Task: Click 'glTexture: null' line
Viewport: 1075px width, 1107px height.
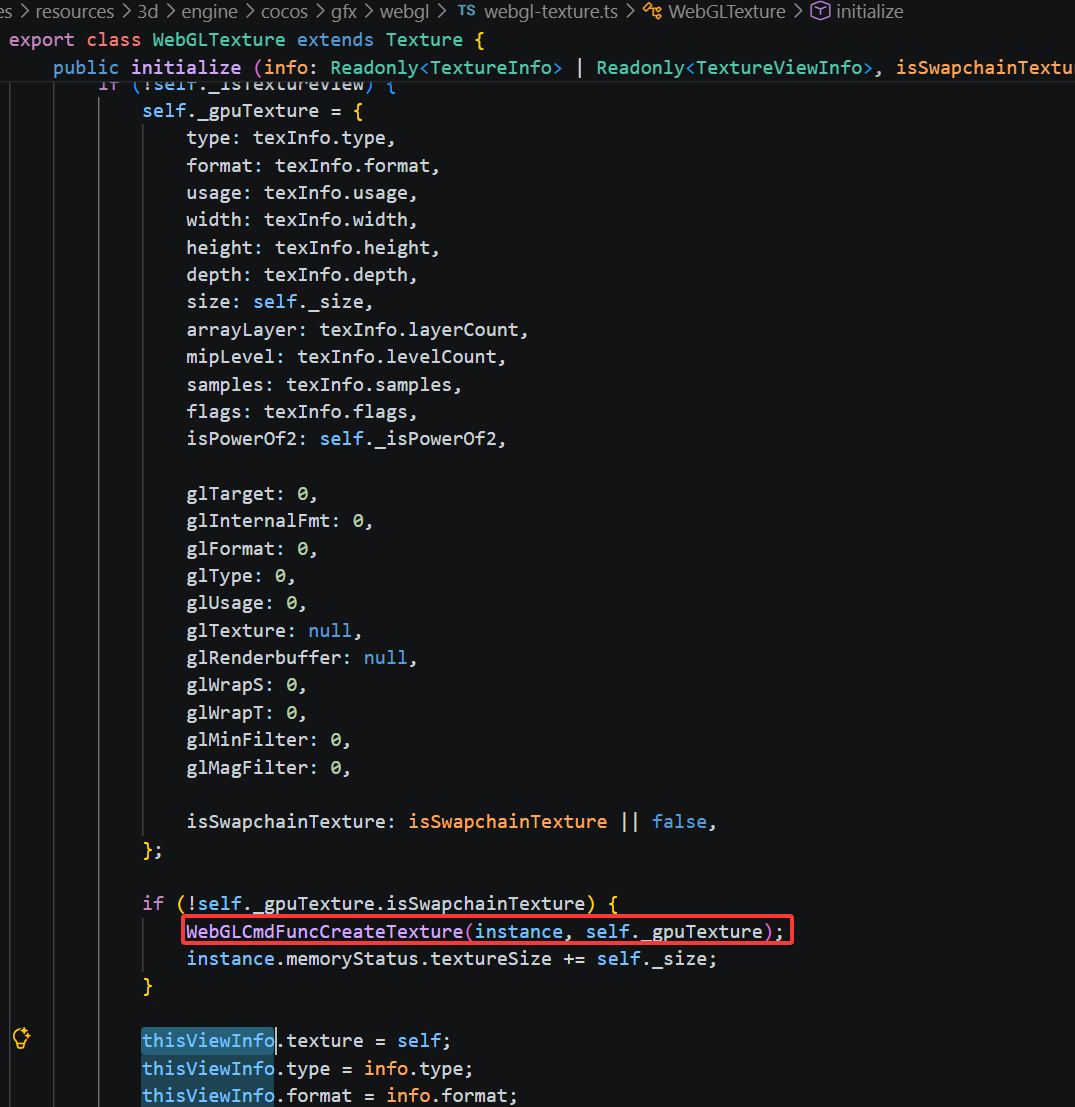Action: (274, 630)
